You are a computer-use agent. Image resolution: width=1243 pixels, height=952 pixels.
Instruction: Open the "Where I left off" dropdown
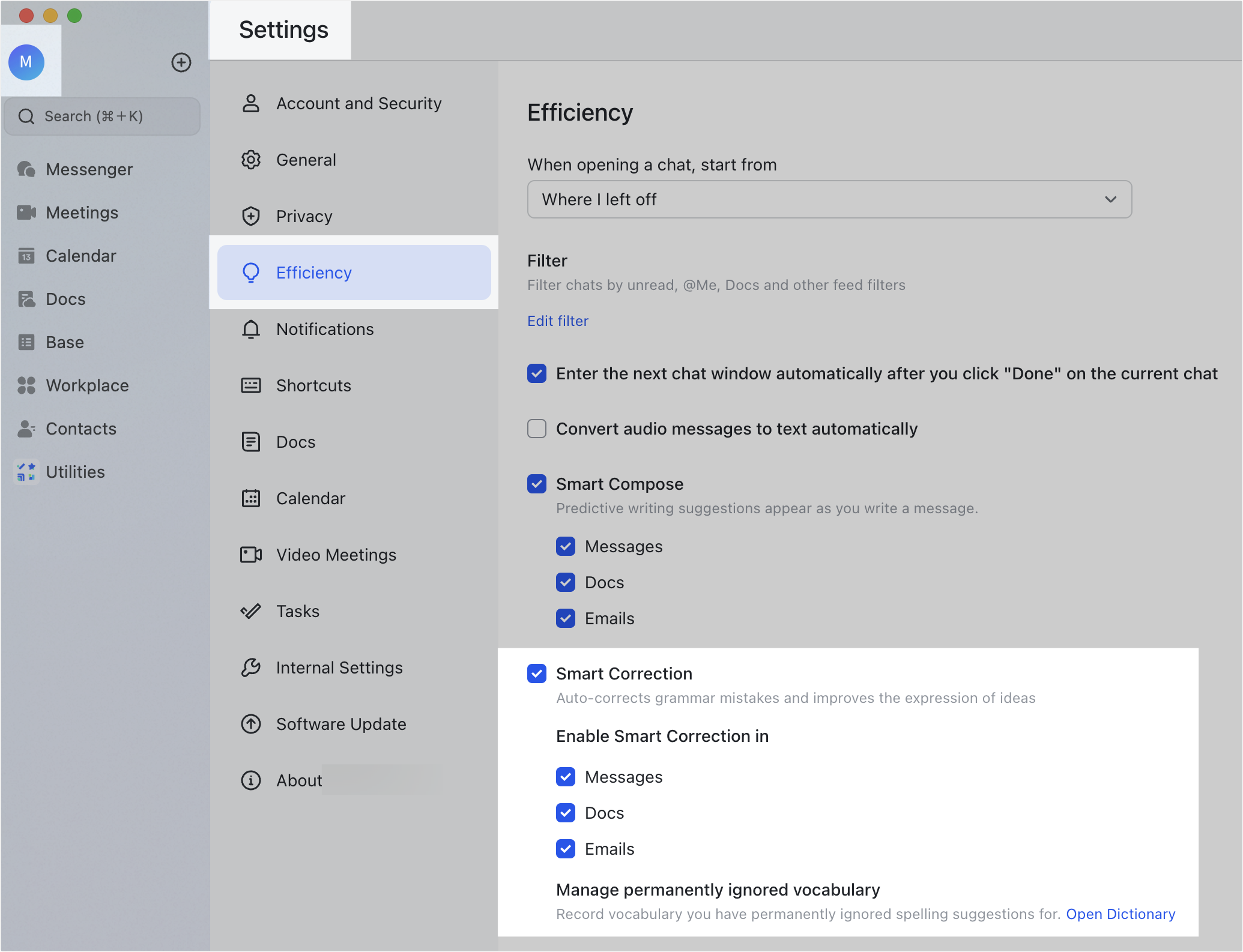(x=829, y=199)
